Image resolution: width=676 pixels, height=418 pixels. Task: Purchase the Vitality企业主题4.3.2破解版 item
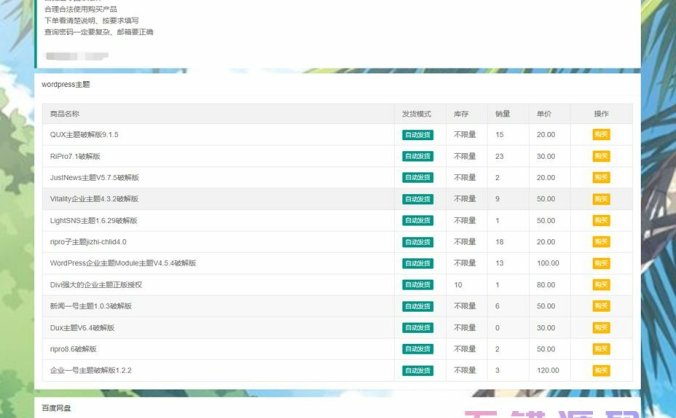(601, 199)
